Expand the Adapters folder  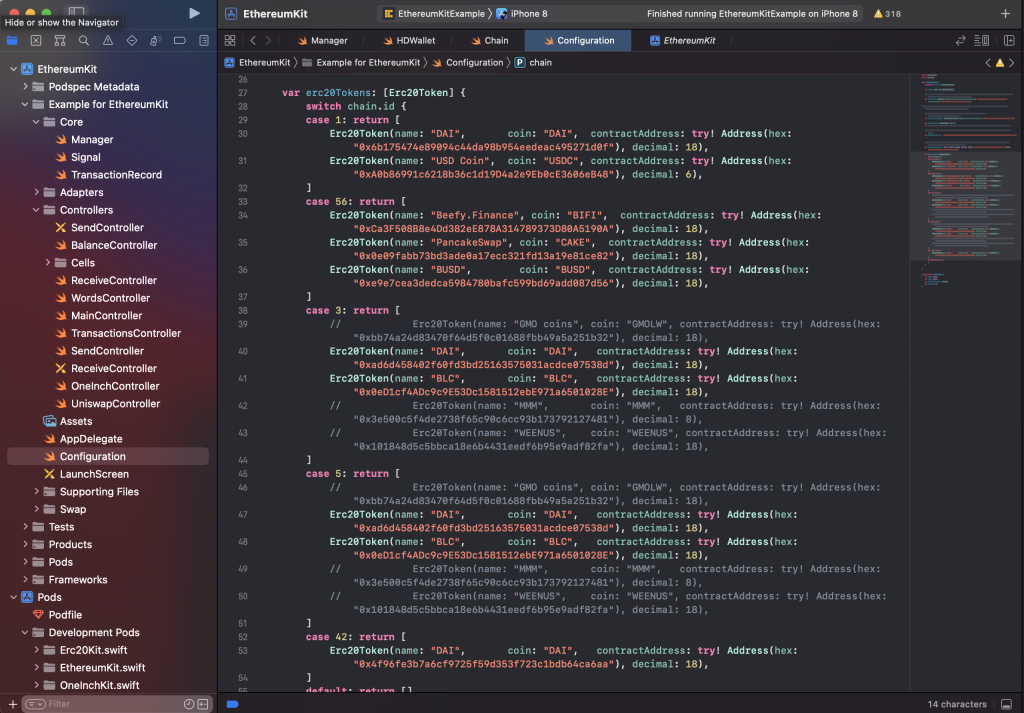pyautogui.click(x=37, y=192)
